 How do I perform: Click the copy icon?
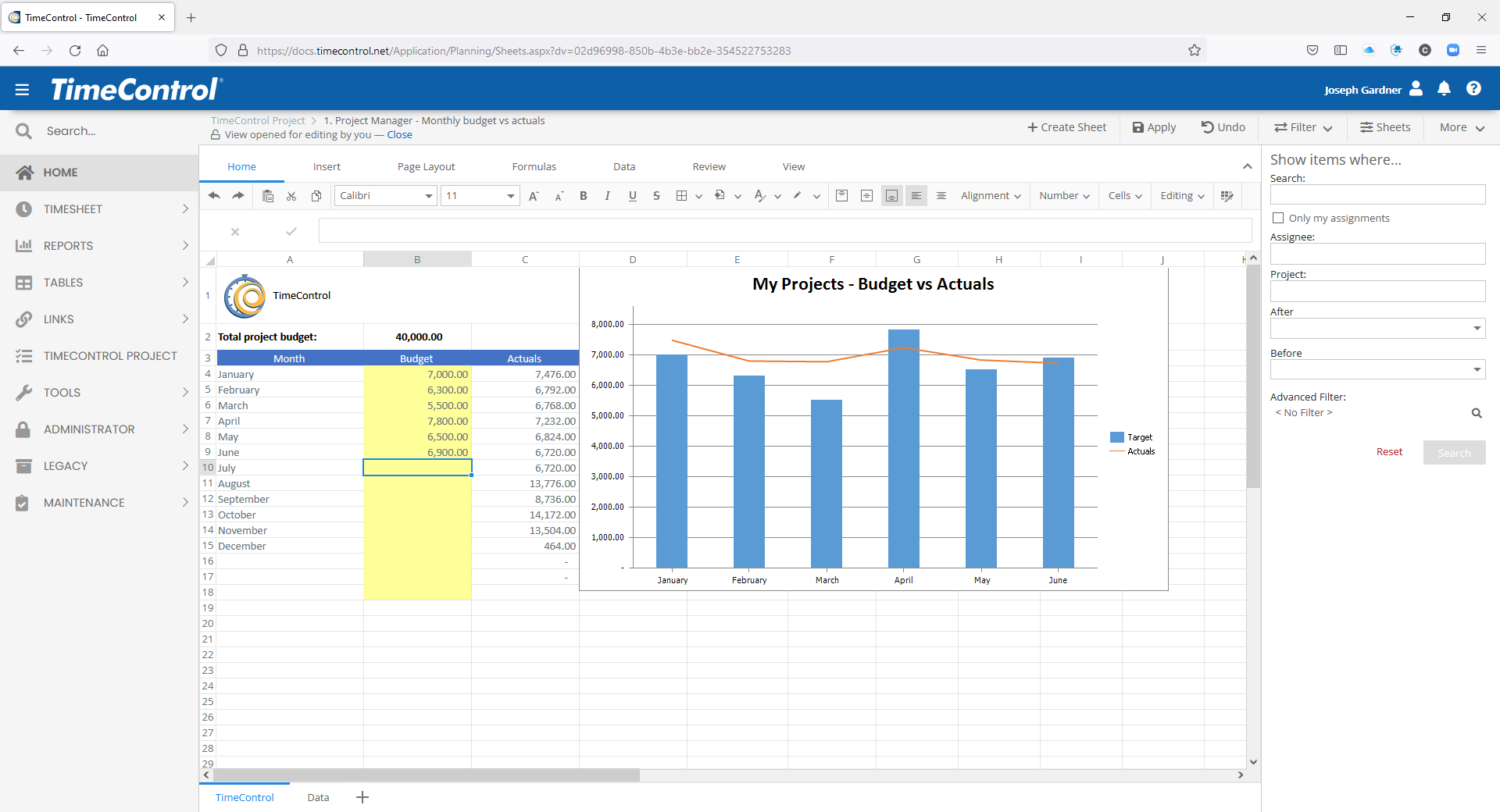pos(316,196)
